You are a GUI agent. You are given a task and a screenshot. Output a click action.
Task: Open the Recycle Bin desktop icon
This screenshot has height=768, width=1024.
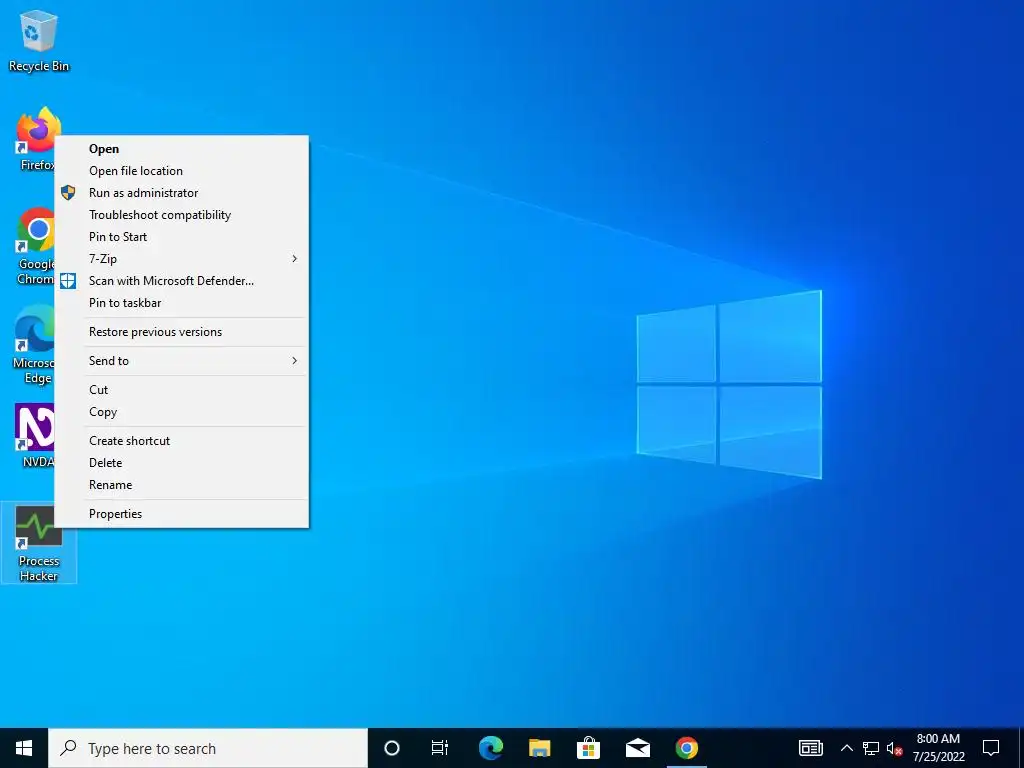pos(39,41)
